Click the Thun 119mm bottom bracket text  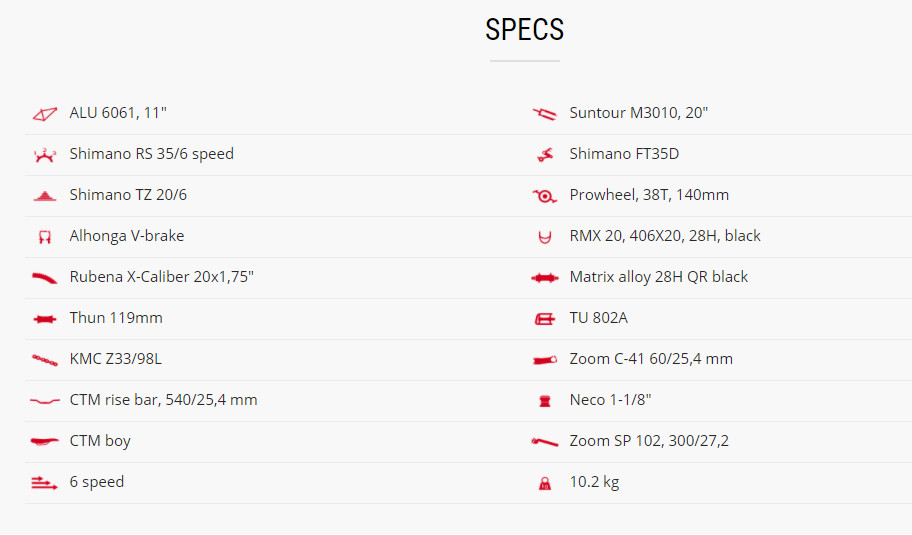[x=116, y=318]
